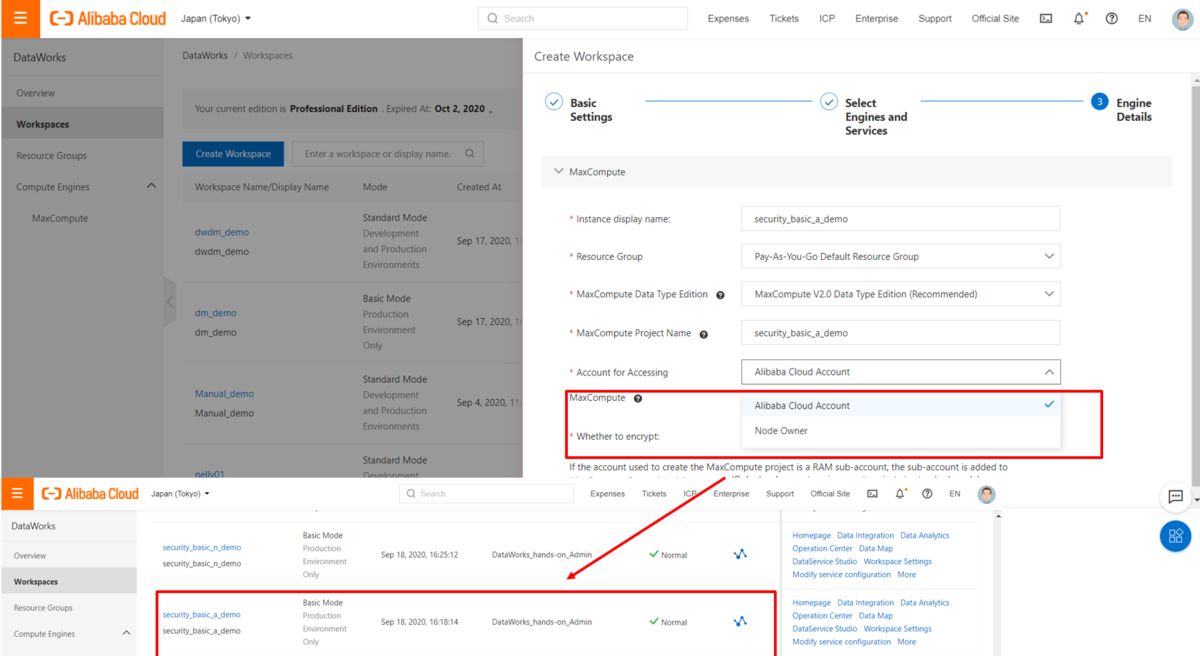Open the security_basic_n_demo workspace link
1200x656 pixels.
click(x=202, y=548)
